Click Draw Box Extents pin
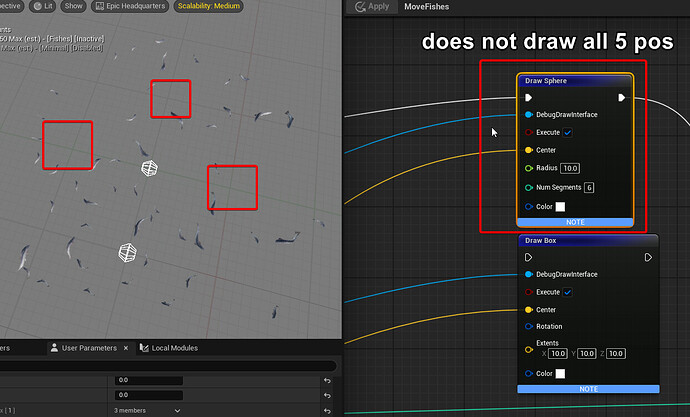 (529, 350)
